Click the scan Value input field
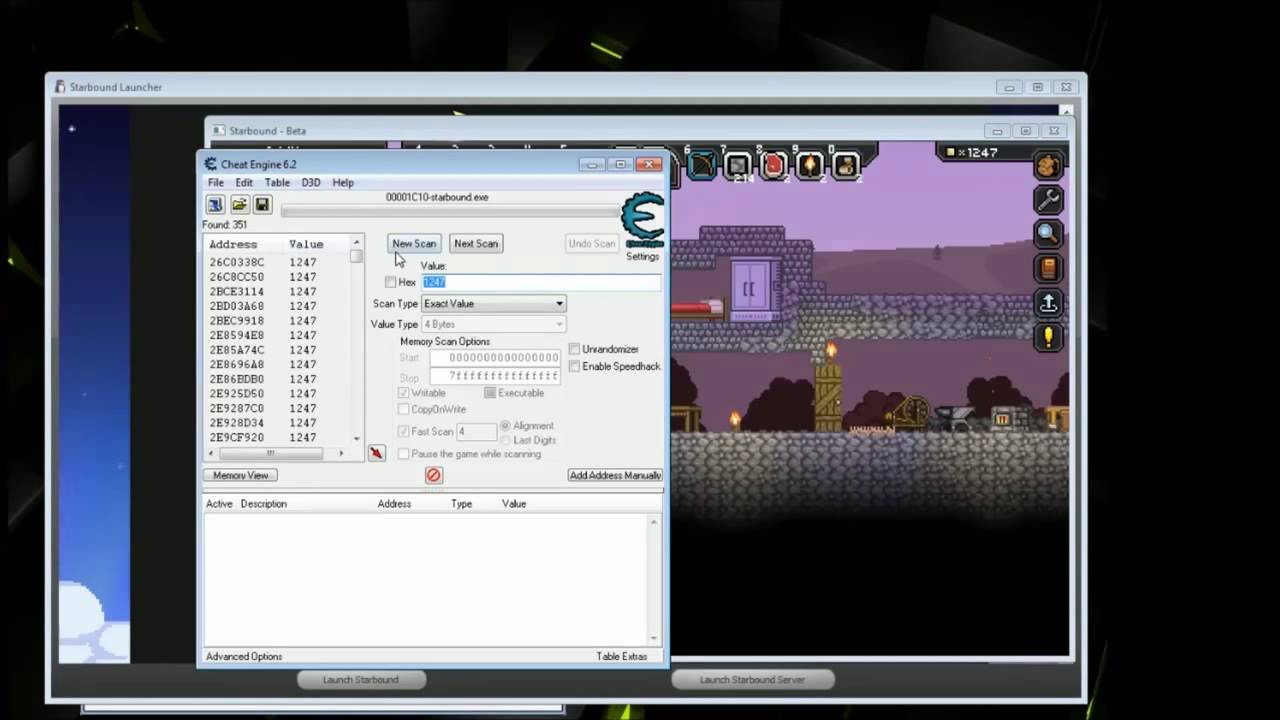Screen dimensions: 1280x720 coord(540,282)
